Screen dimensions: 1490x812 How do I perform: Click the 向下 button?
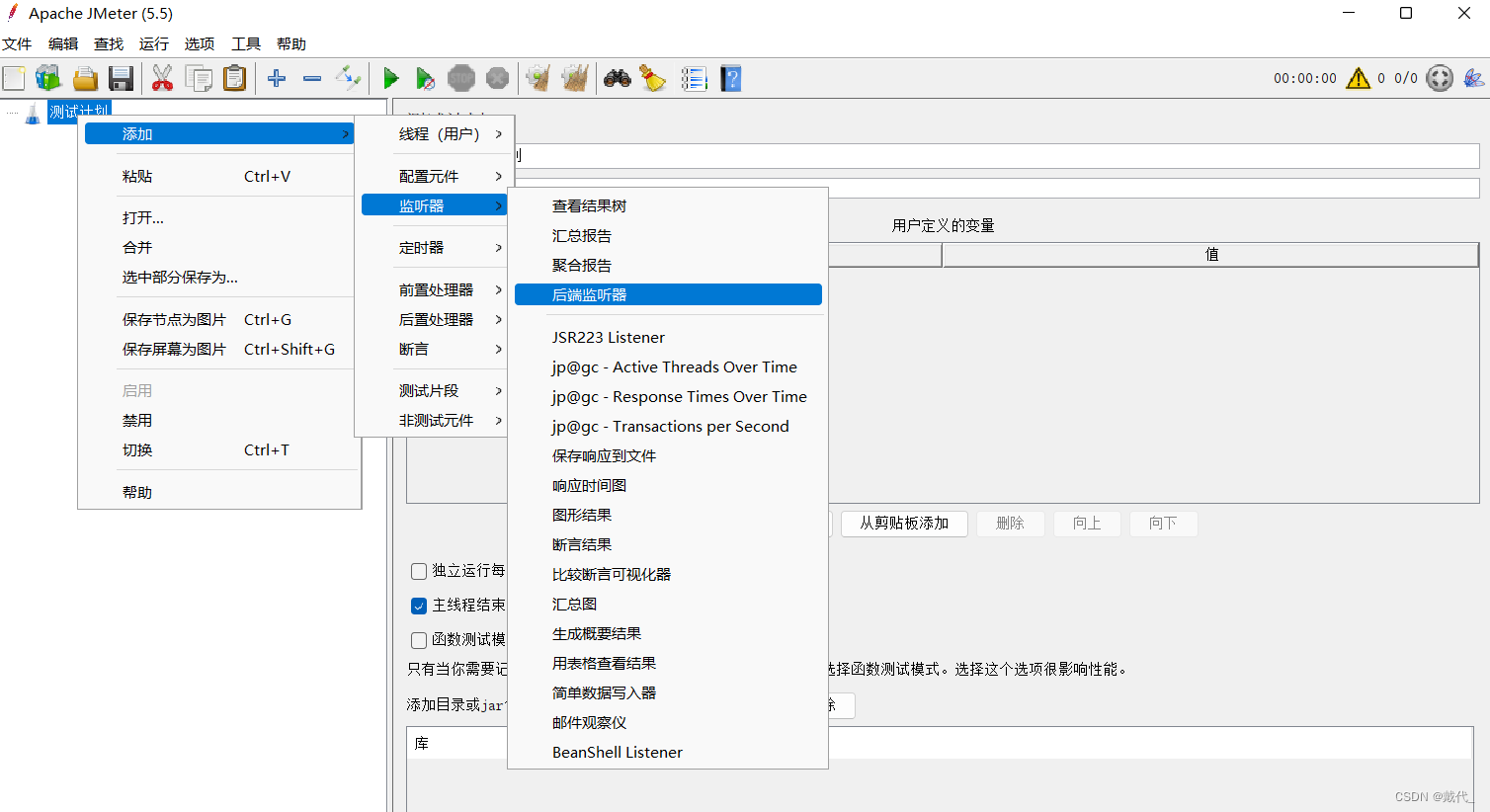pyautogui.click(x=1163, y=524)
